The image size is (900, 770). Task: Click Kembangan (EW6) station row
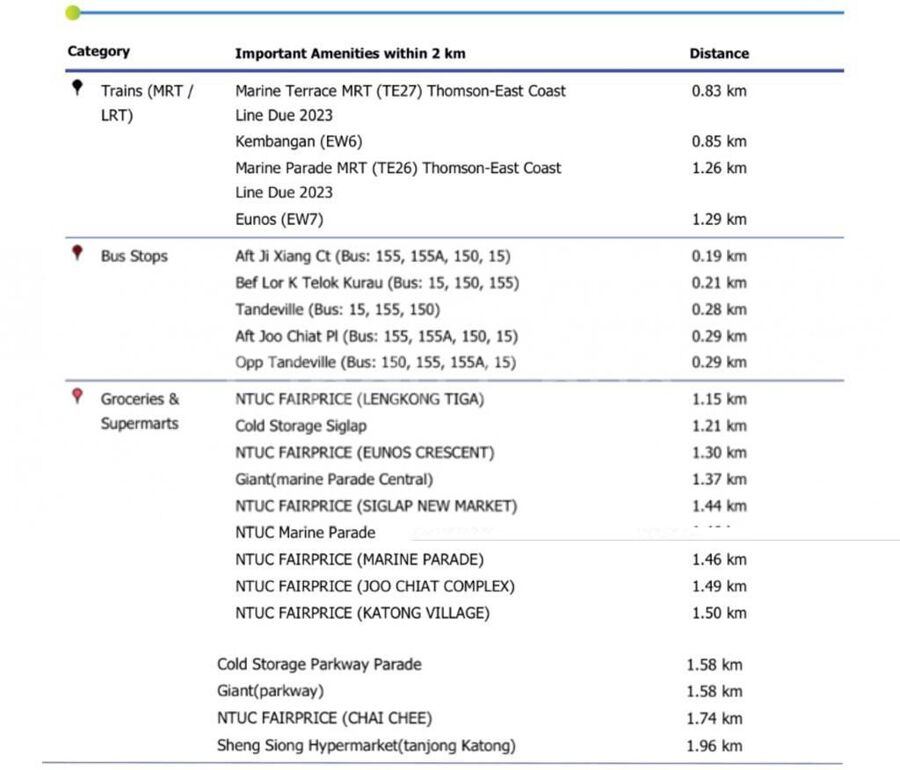pyautogui.click(x=298, y=142)
